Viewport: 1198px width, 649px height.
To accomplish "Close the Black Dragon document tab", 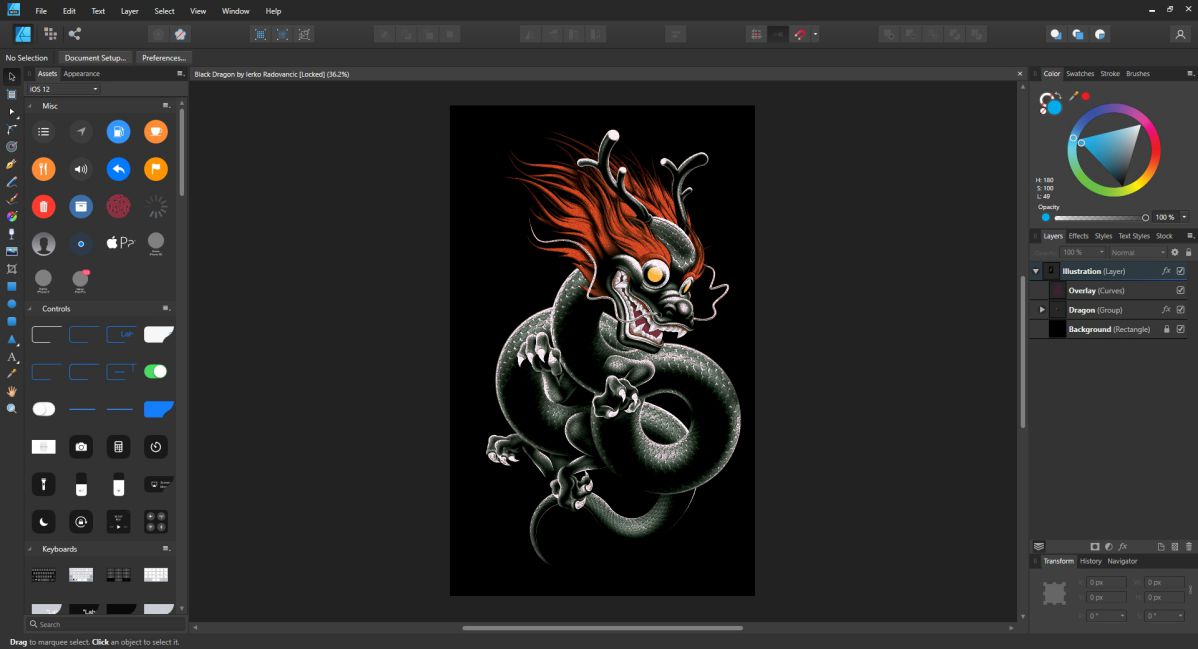I will click(1019, 74).
